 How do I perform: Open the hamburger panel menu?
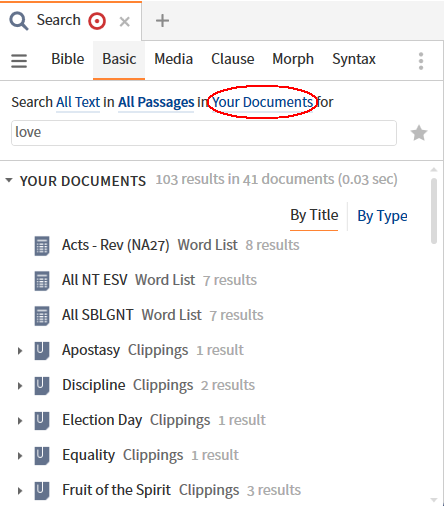pos(19,61)
